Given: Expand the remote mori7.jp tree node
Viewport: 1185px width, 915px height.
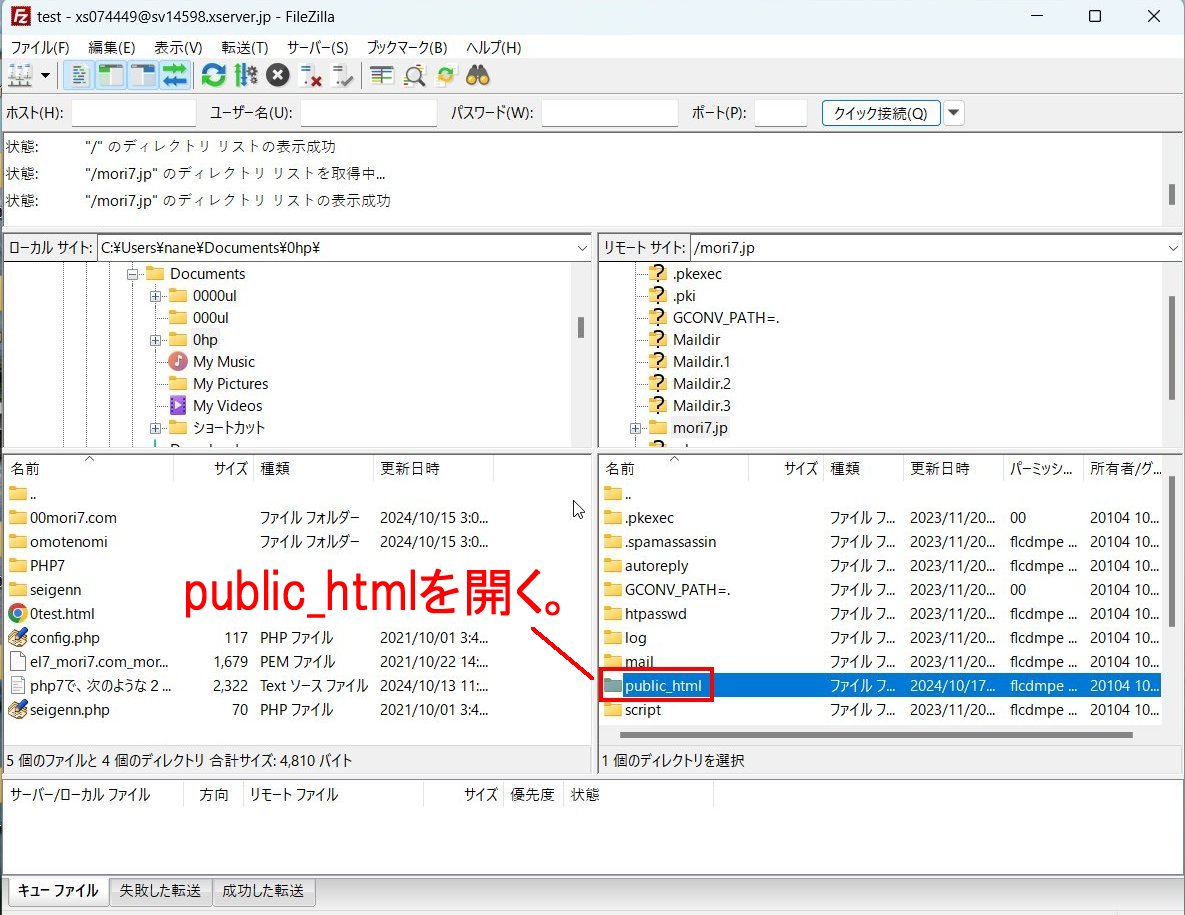Looking at the screenshot, I should point(635,428).
